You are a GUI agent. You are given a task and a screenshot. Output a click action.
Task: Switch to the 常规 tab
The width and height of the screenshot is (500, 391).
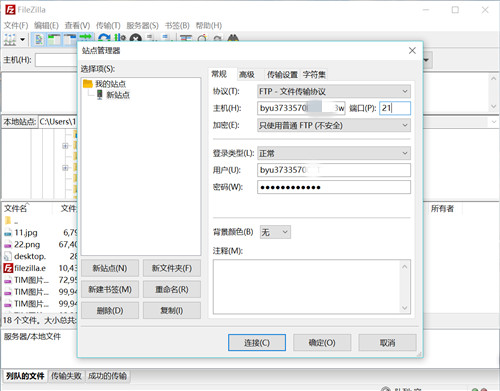(219, 74)
